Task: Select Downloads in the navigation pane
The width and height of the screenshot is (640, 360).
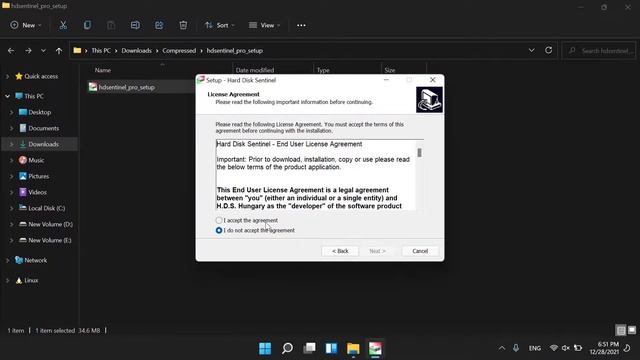Action: 43,144
